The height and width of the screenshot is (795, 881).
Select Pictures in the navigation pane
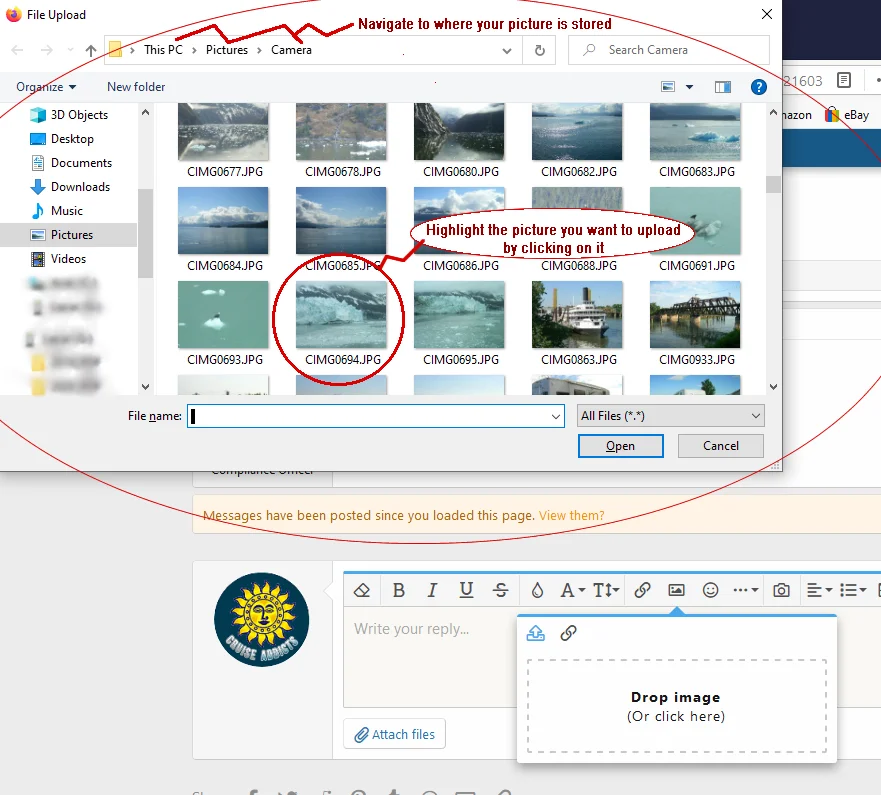pyautogui.click(x=72, y=235)
